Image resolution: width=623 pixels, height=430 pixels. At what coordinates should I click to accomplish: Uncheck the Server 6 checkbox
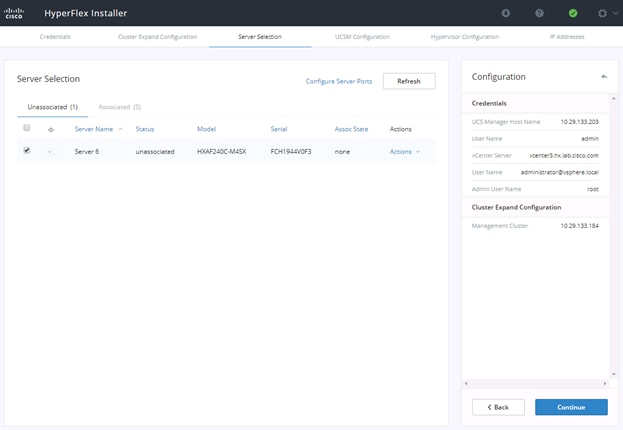pos(27,150)
